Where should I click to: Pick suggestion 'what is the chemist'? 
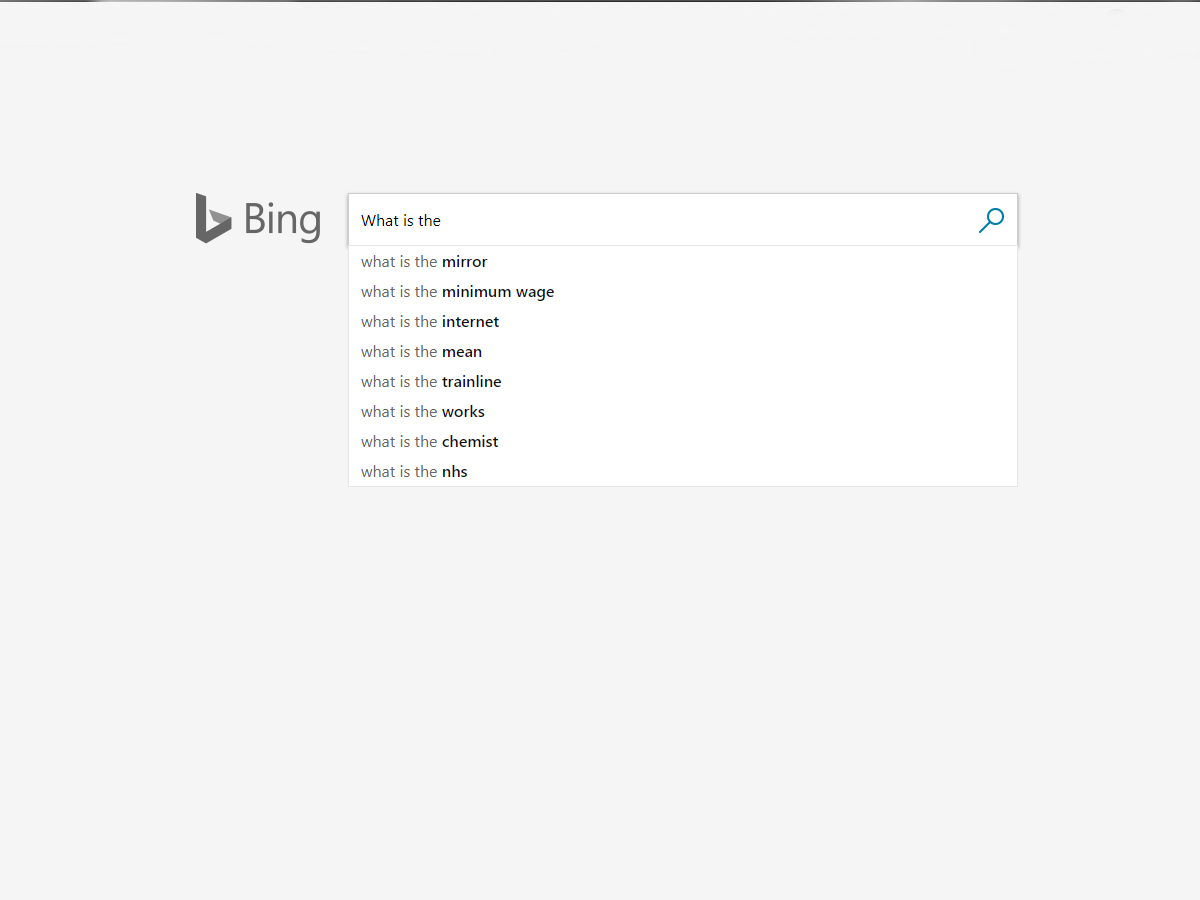(683, 442)
